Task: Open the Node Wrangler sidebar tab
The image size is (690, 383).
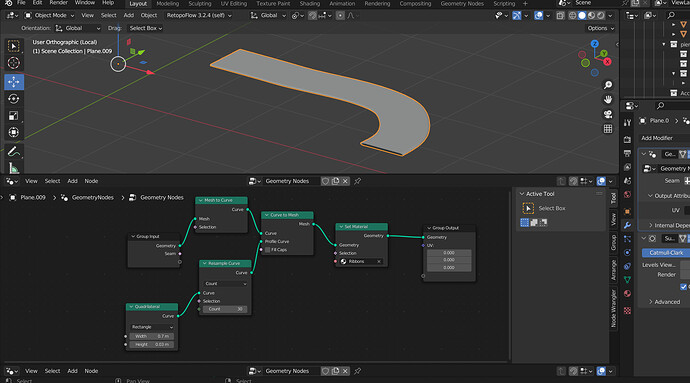Action: pyautogui.click(x=613, y=308)
